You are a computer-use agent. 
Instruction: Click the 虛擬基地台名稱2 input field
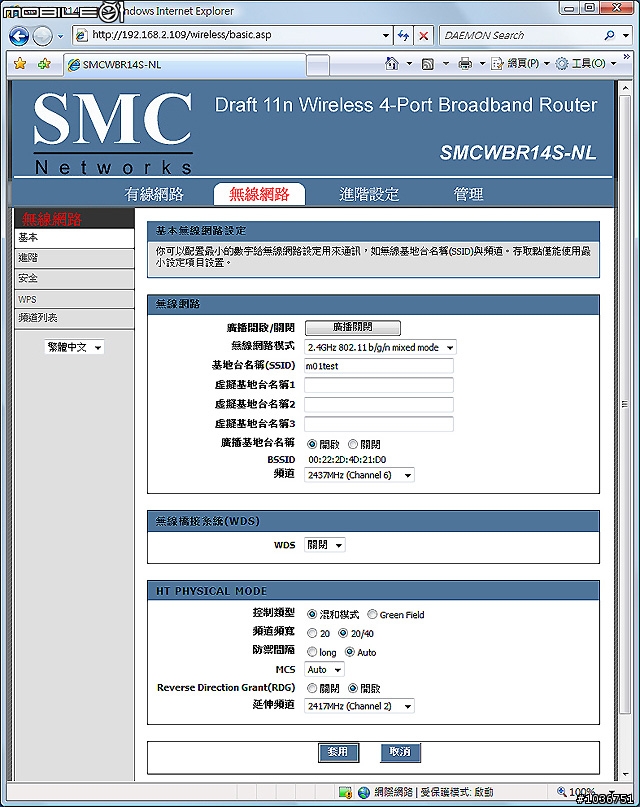coord(379,405)
